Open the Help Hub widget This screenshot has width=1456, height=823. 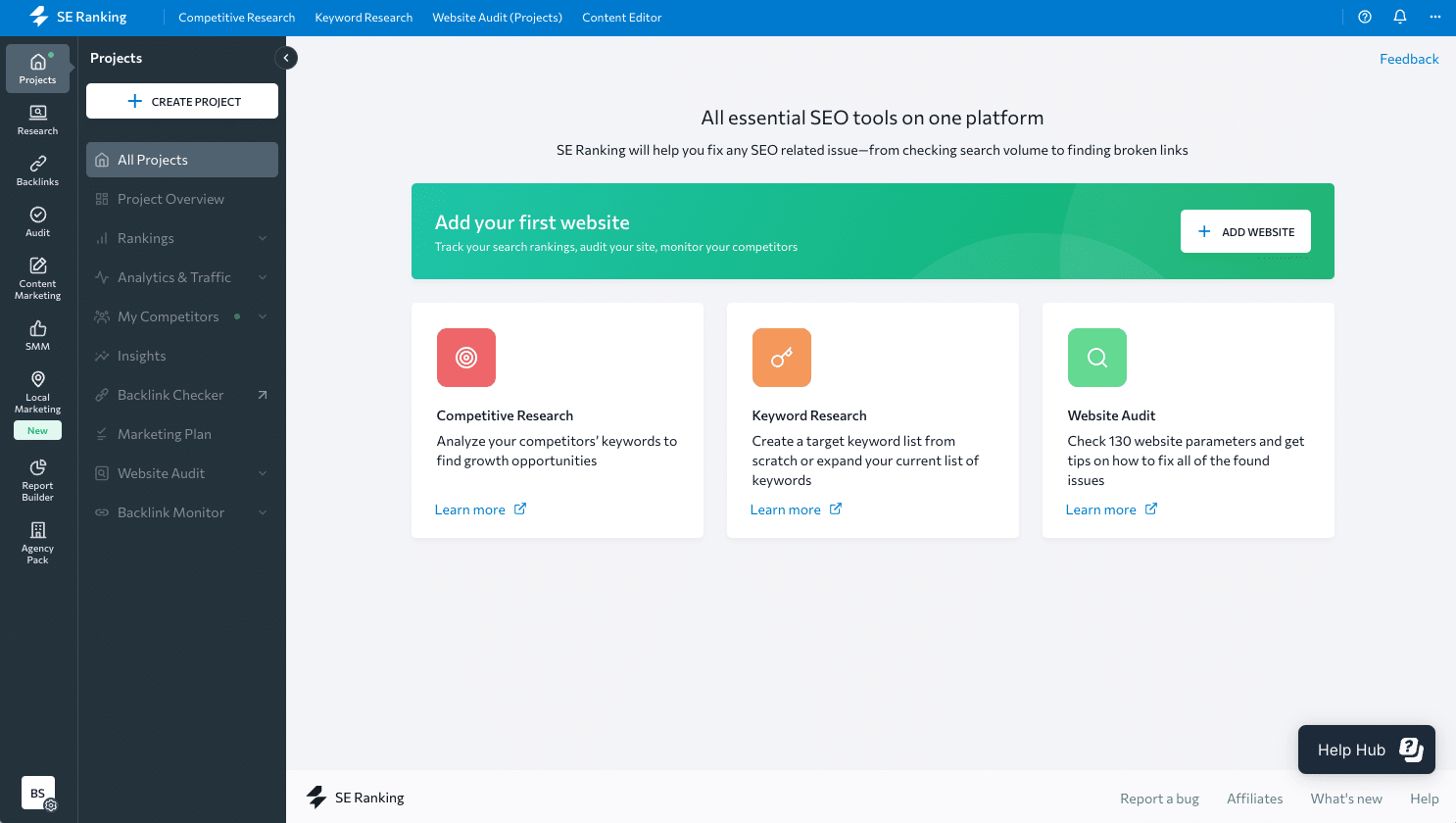(1366, 750)
